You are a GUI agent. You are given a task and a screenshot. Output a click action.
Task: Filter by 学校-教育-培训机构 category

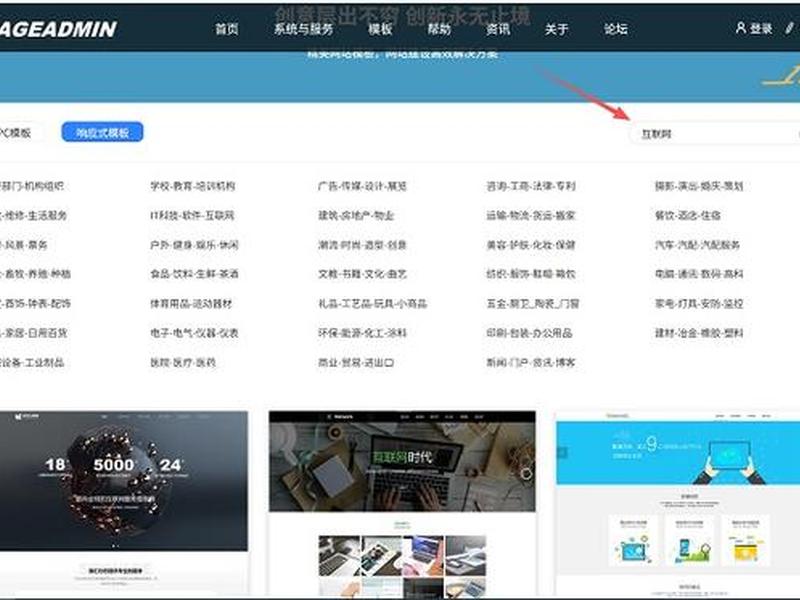[192, 186]
